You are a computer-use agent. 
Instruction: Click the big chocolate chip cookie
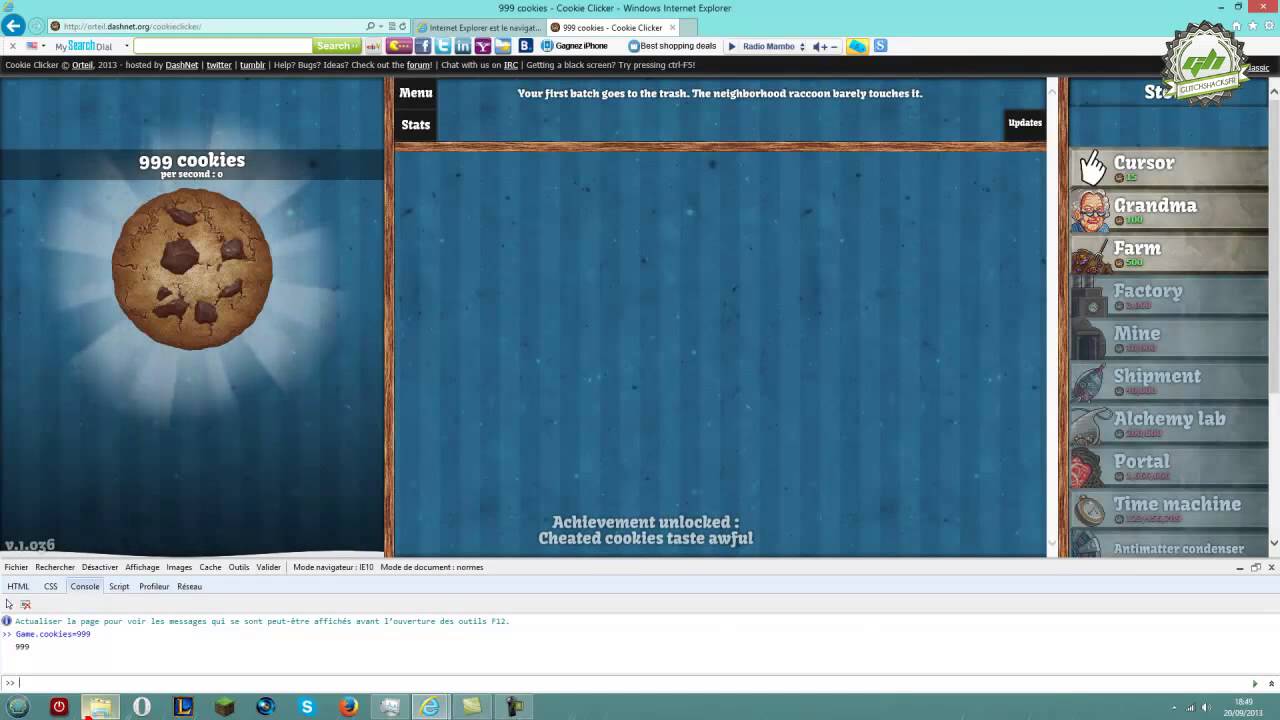(192, 268)
